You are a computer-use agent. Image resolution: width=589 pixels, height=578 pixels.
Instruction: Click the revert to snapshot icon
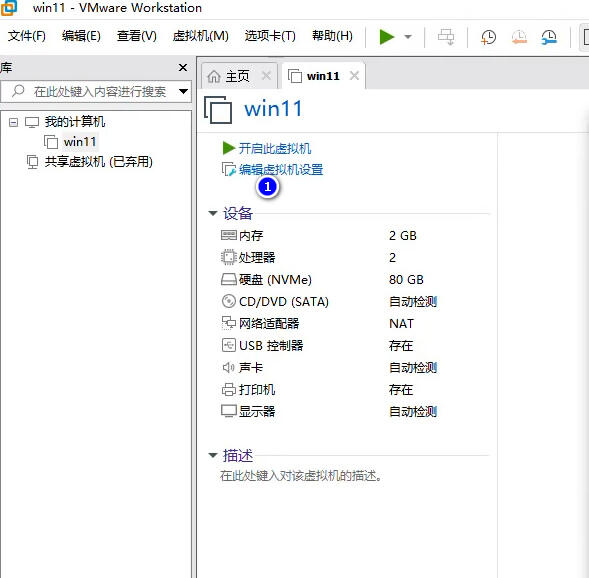[x=519, y=37]
